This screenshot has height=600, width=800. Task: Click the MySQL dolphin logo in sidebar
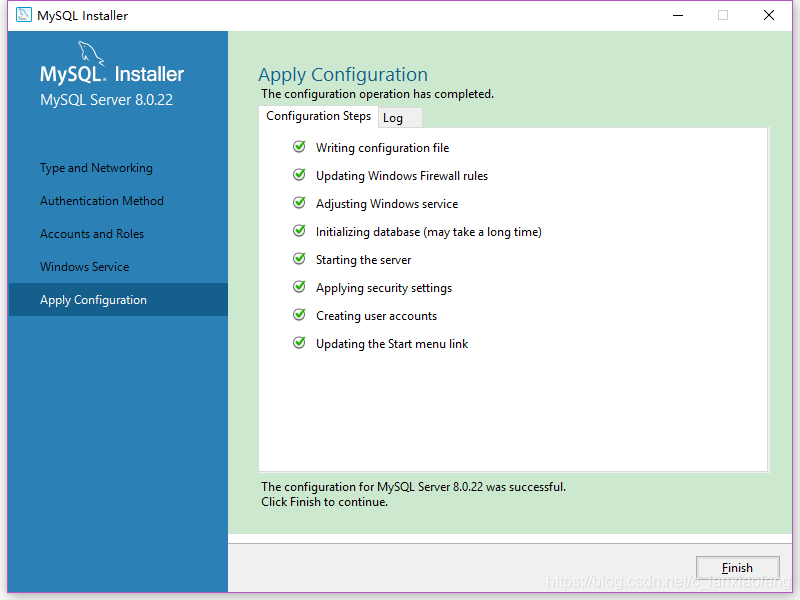point(92,54)
